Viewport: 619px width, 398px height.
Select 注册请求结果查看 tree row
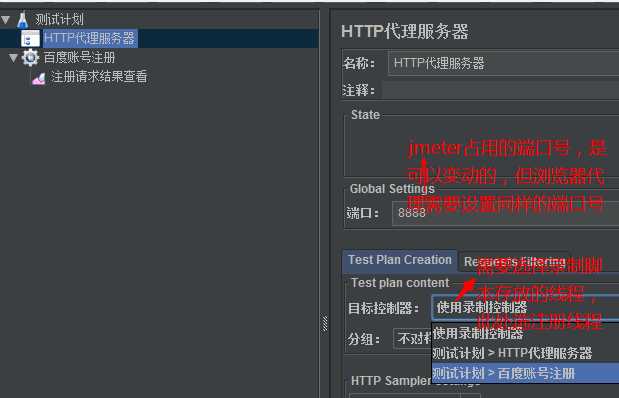click(x=99, y=77)
